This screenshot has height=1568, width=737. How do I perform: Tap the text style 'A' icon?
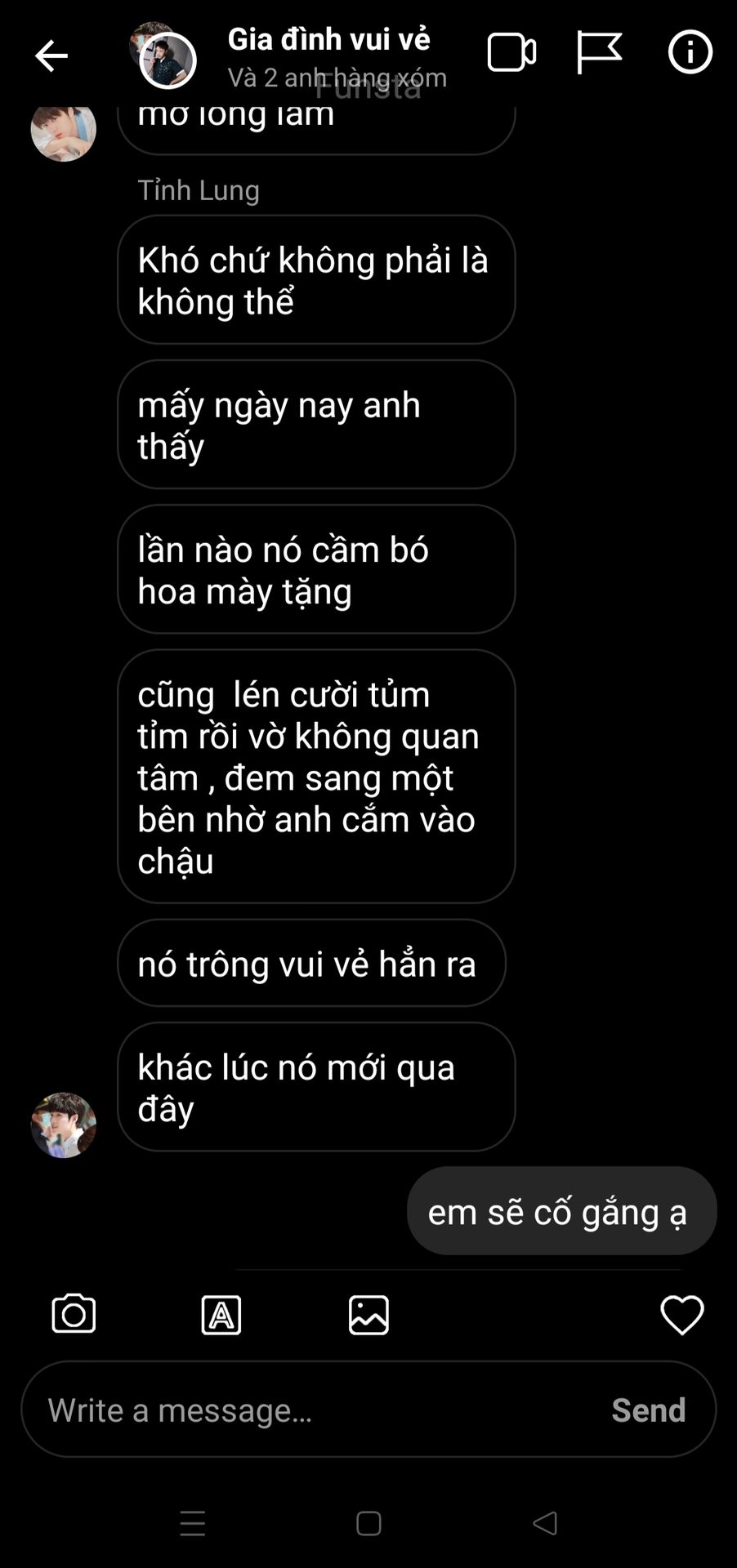click(221, 1315)
